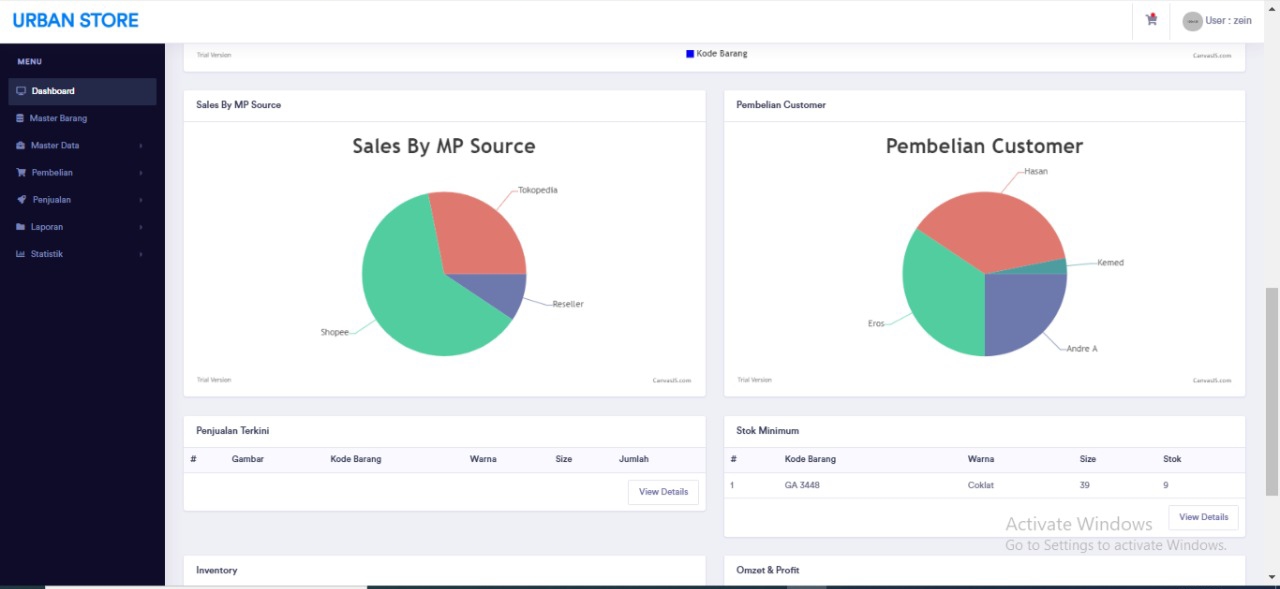Expand the Pembelian submenu chevron

[141, 173]
